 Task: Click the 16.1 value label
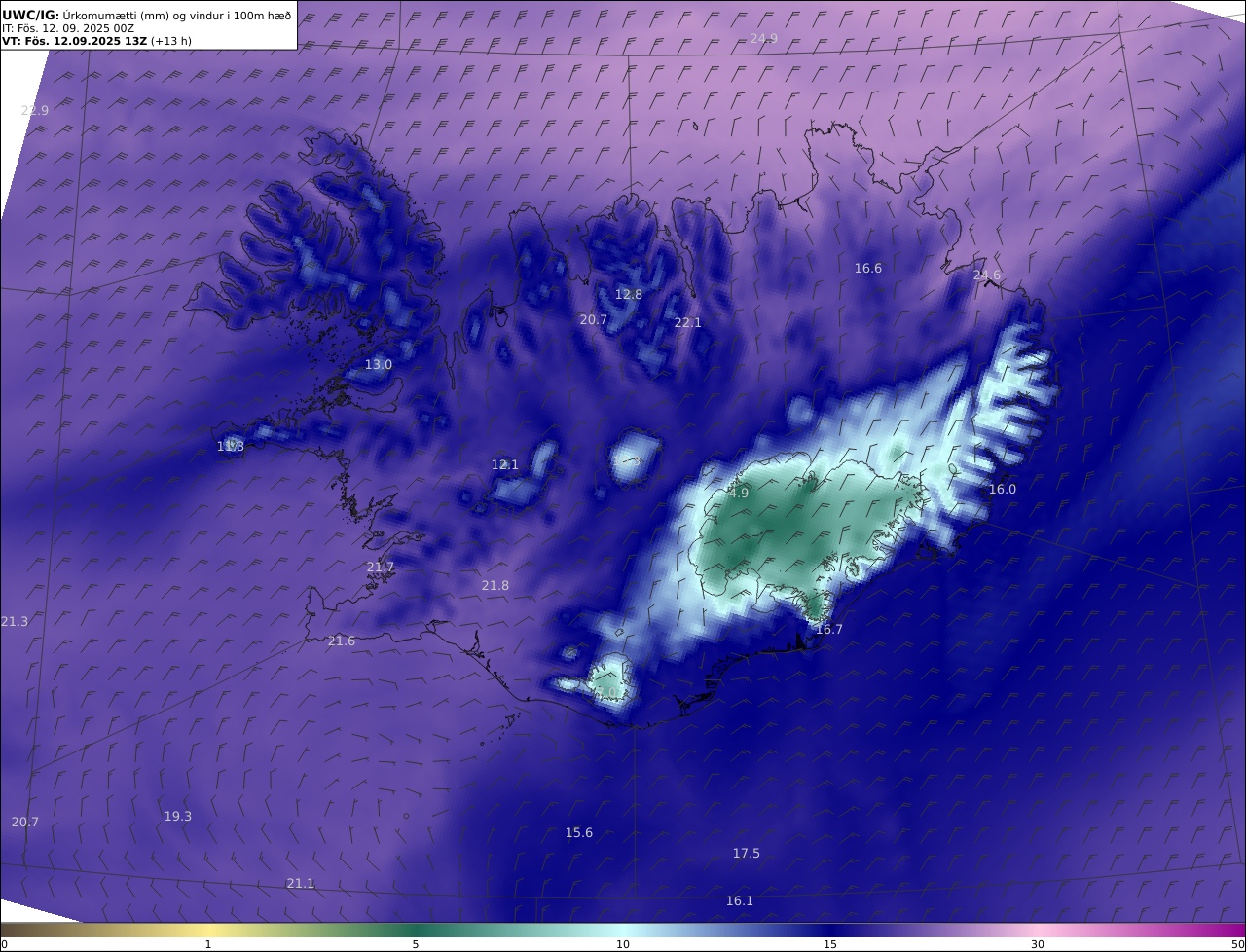[740, 900]
